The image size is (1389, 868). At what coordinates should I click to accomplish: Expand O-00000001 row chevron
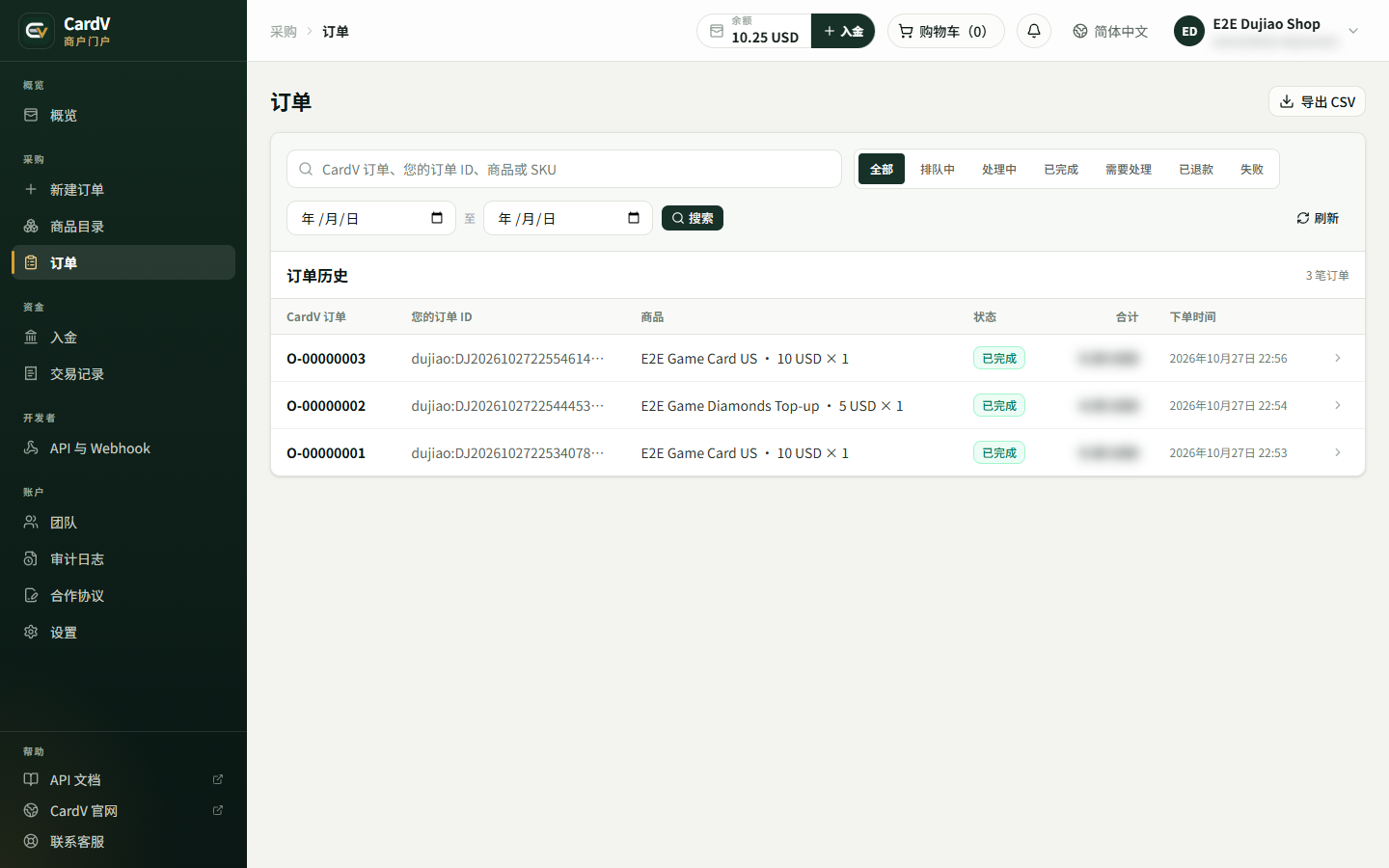pos(1338,452)
